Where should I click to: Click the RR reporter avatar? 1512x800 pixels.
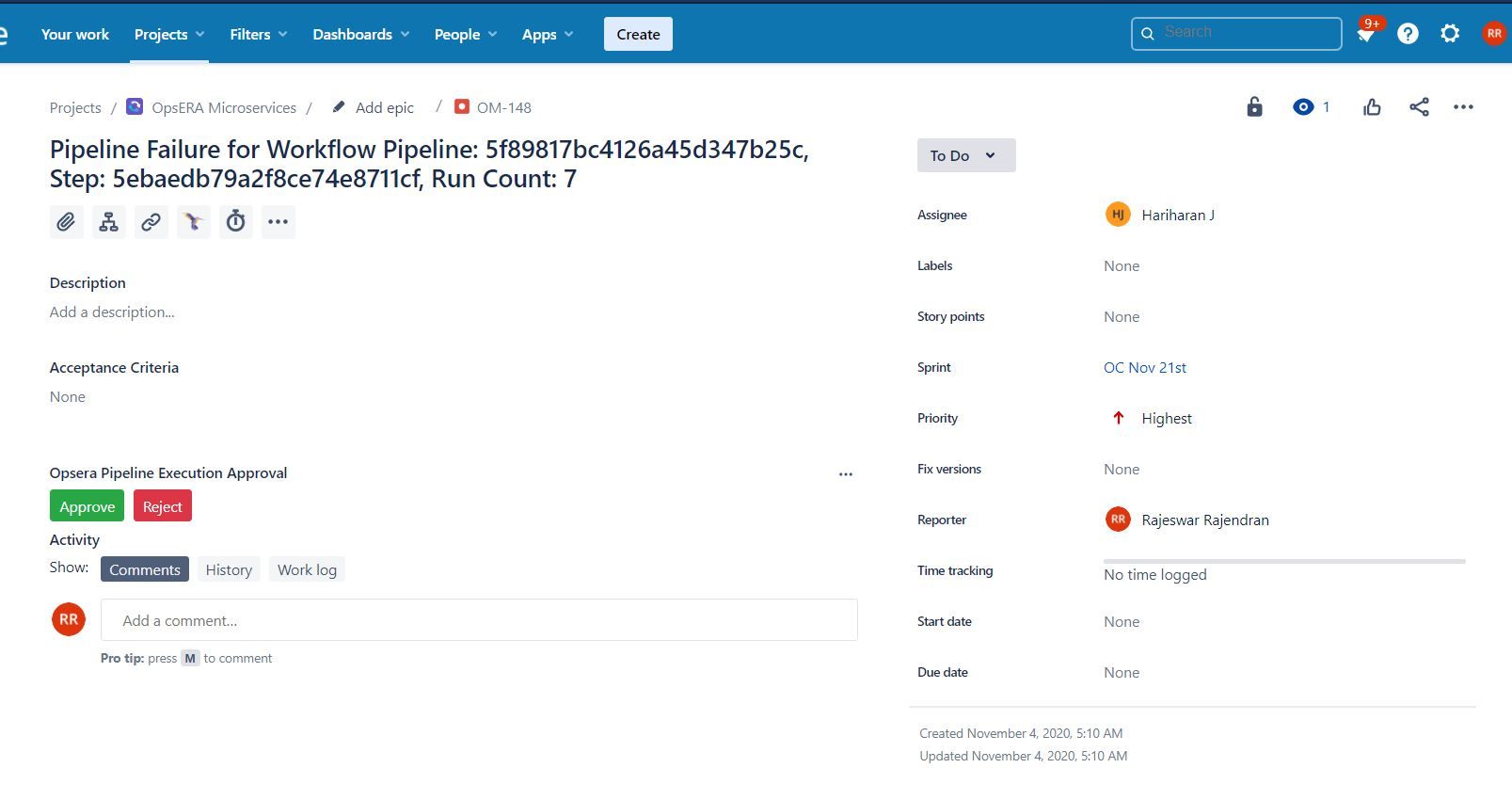[x=1117, y=520]
